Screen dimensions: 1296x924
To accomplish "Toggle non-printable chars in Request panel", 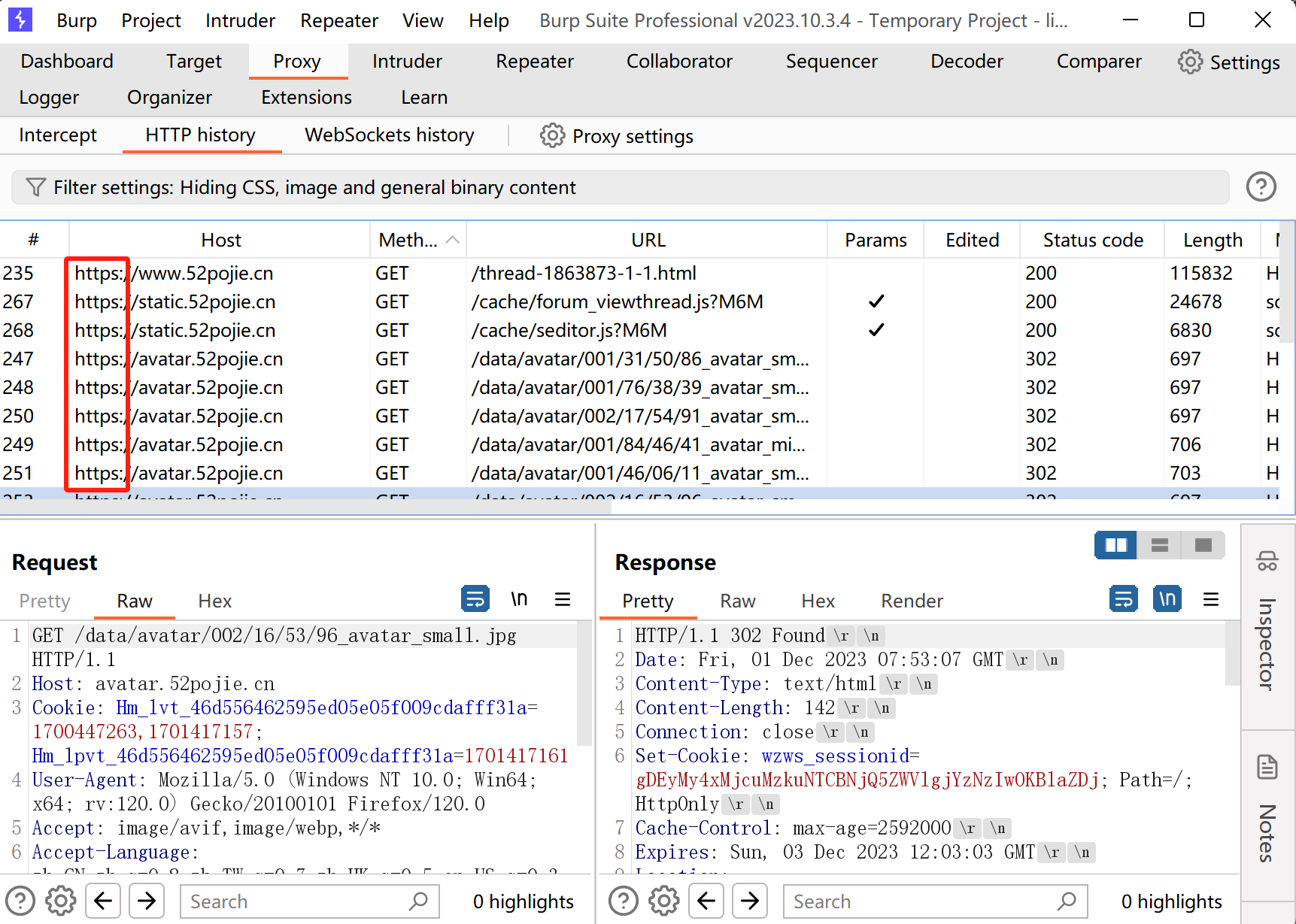I will click(519, 599).
